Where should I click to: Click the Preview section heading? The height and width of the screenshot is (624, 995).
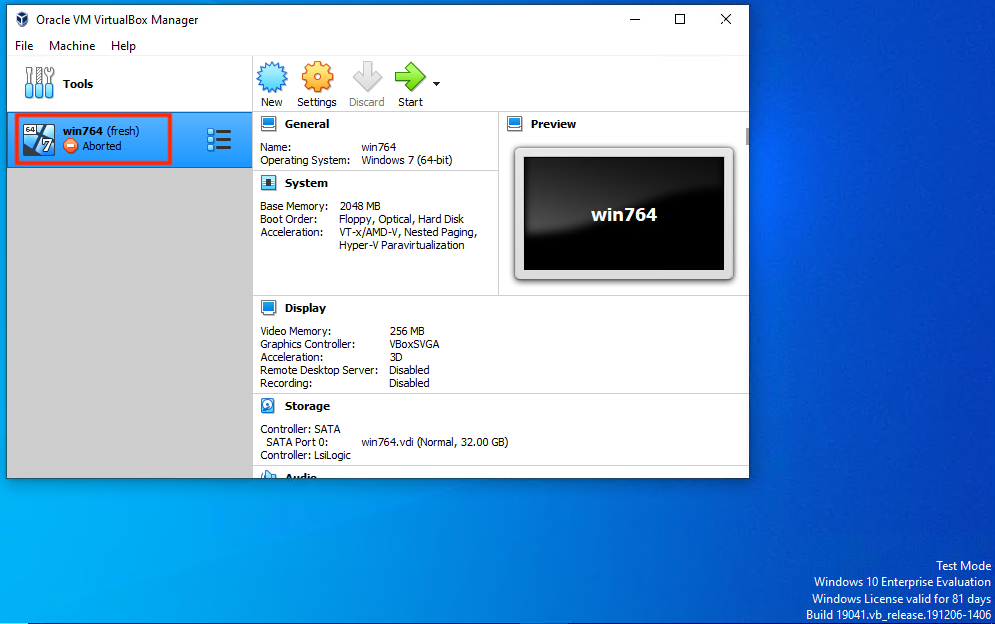(x=553, y=124)
